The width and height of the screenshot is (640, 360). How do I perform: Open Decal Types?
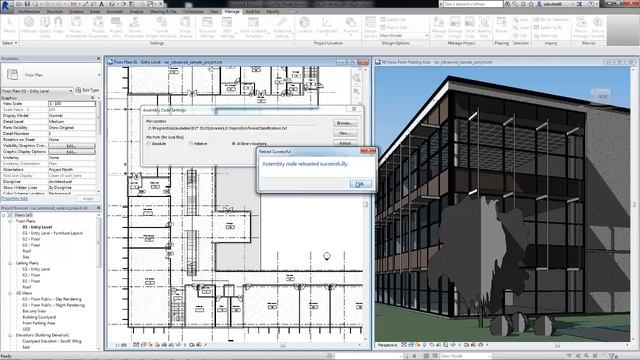pos(470,27)
